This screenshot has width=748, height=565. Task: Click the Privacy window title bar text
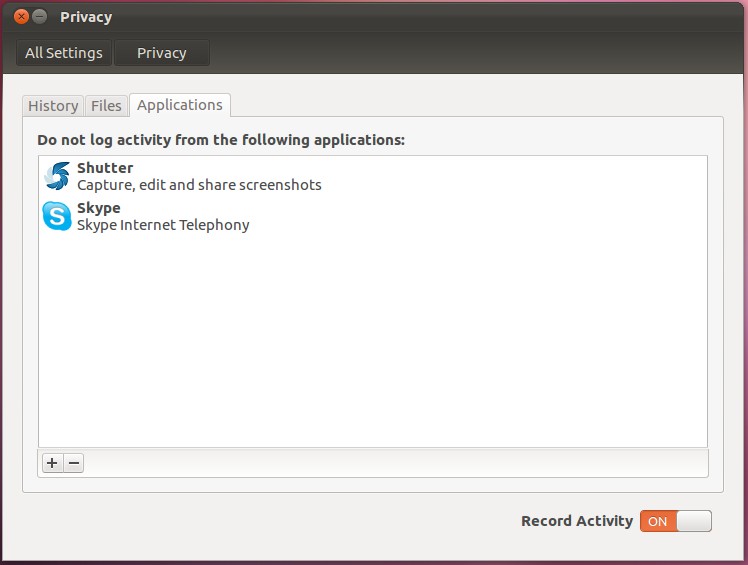(x=86, y=17)
